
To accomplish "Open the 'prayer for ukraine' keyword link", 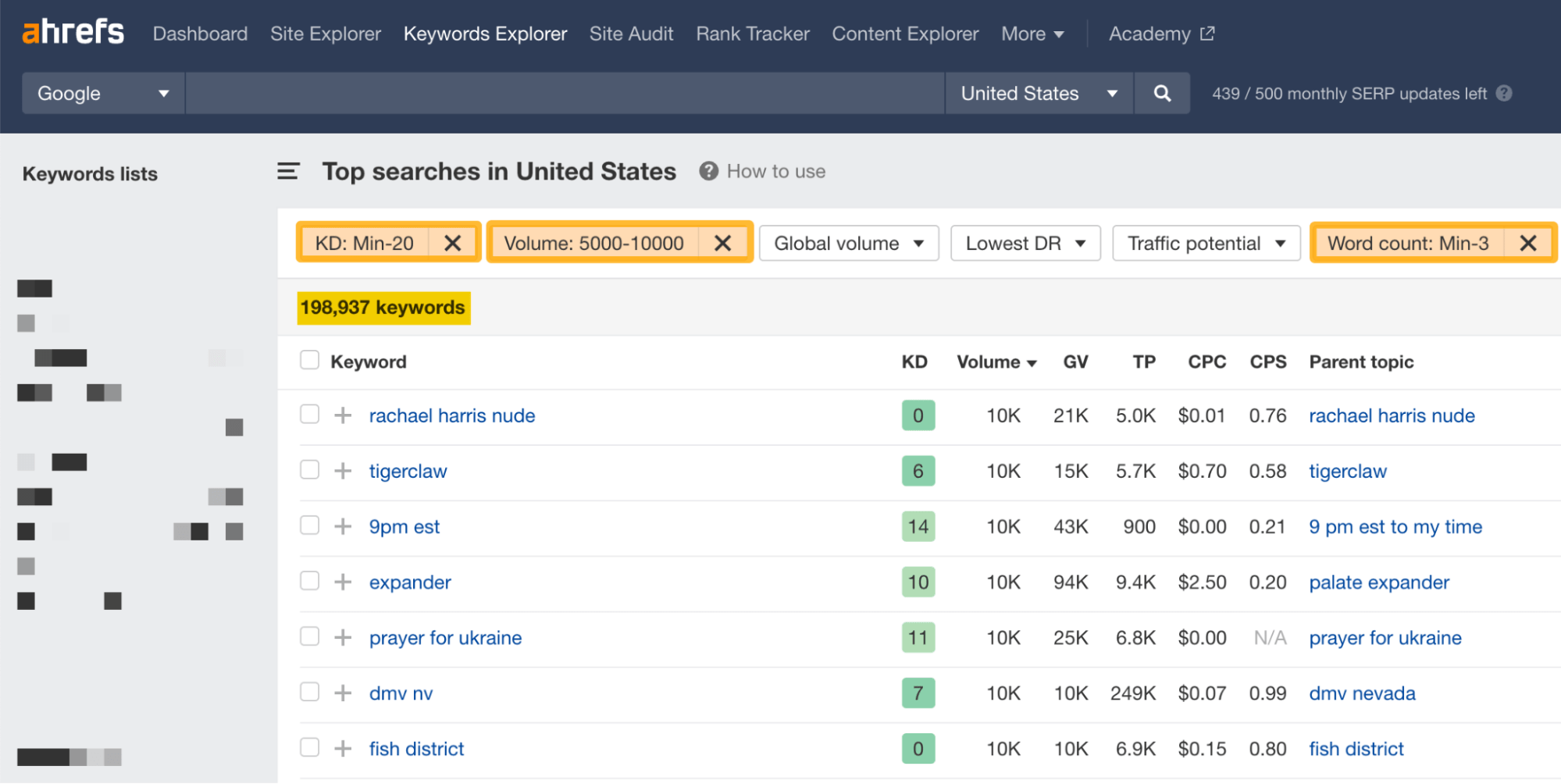I will click(x=444, y=637).
